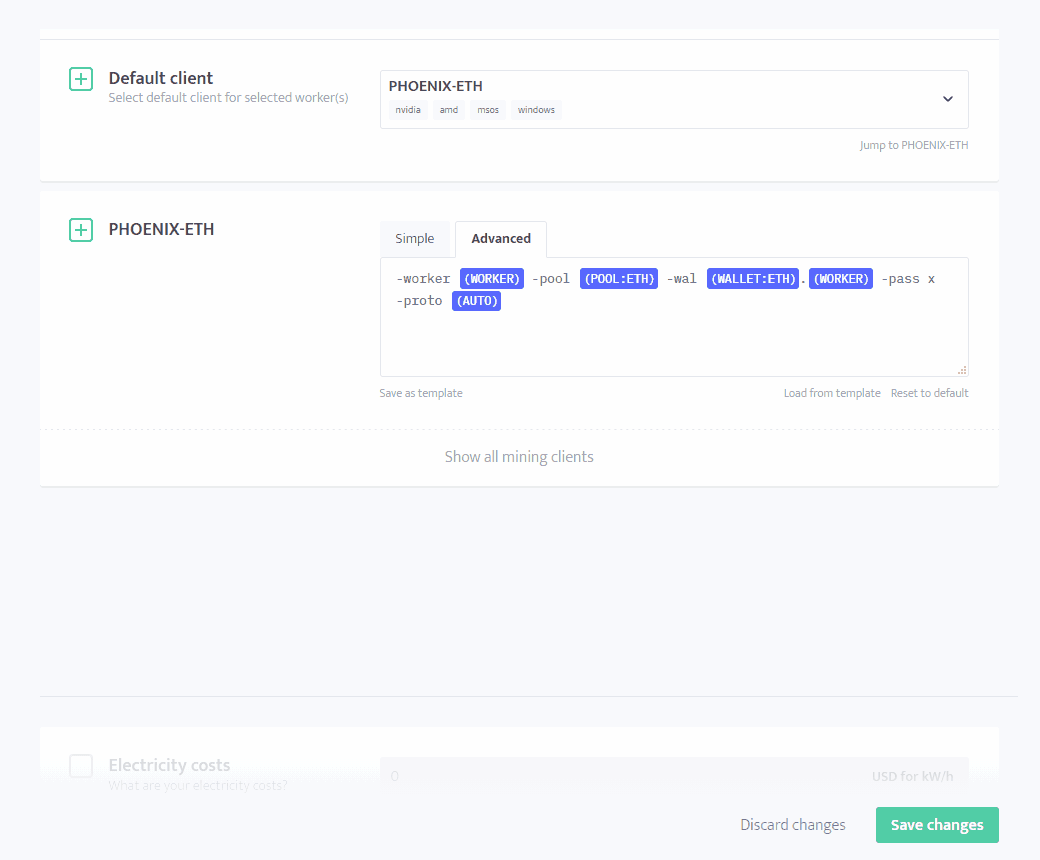Click the (AUTO) tag after -proto

(476, 300)
